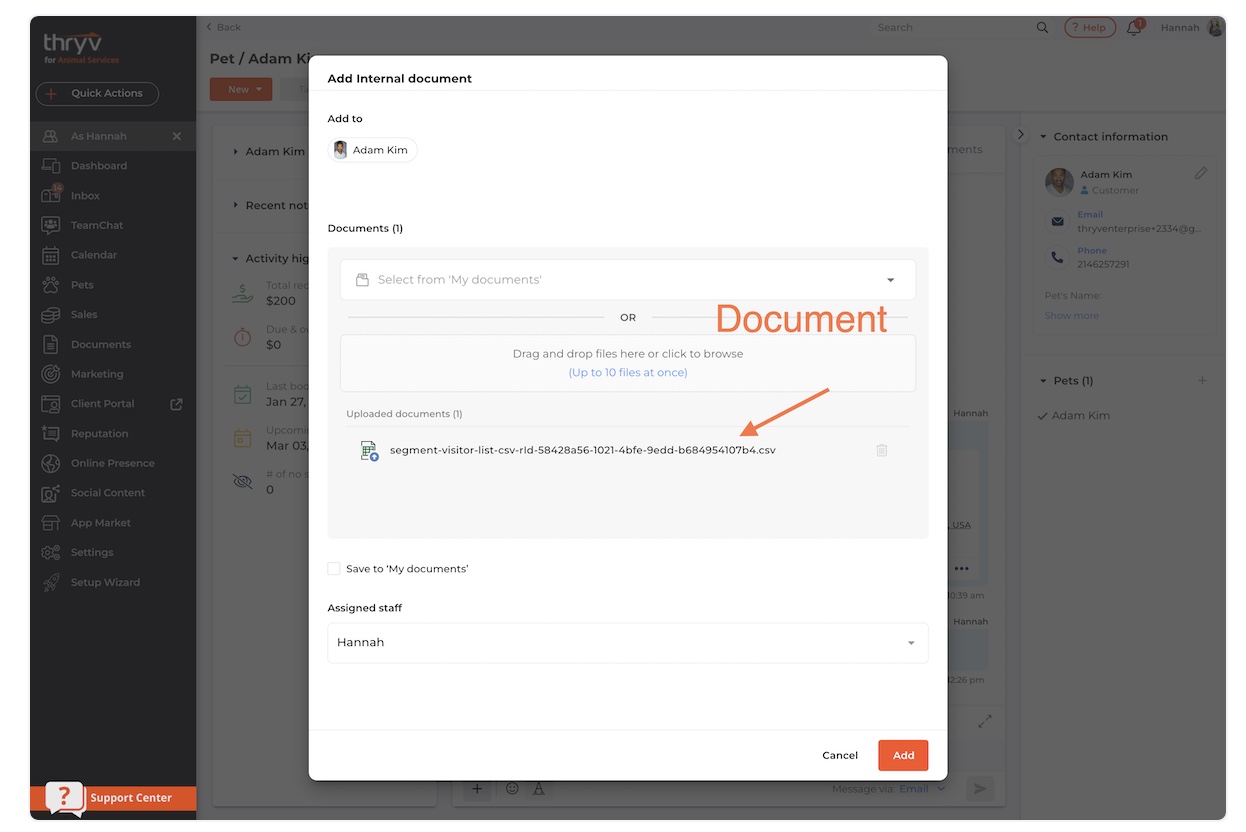The width and height of the screenshot is (1246, 832).
Task: Click the Client Portal external link icon
Action: click(177, 404)
